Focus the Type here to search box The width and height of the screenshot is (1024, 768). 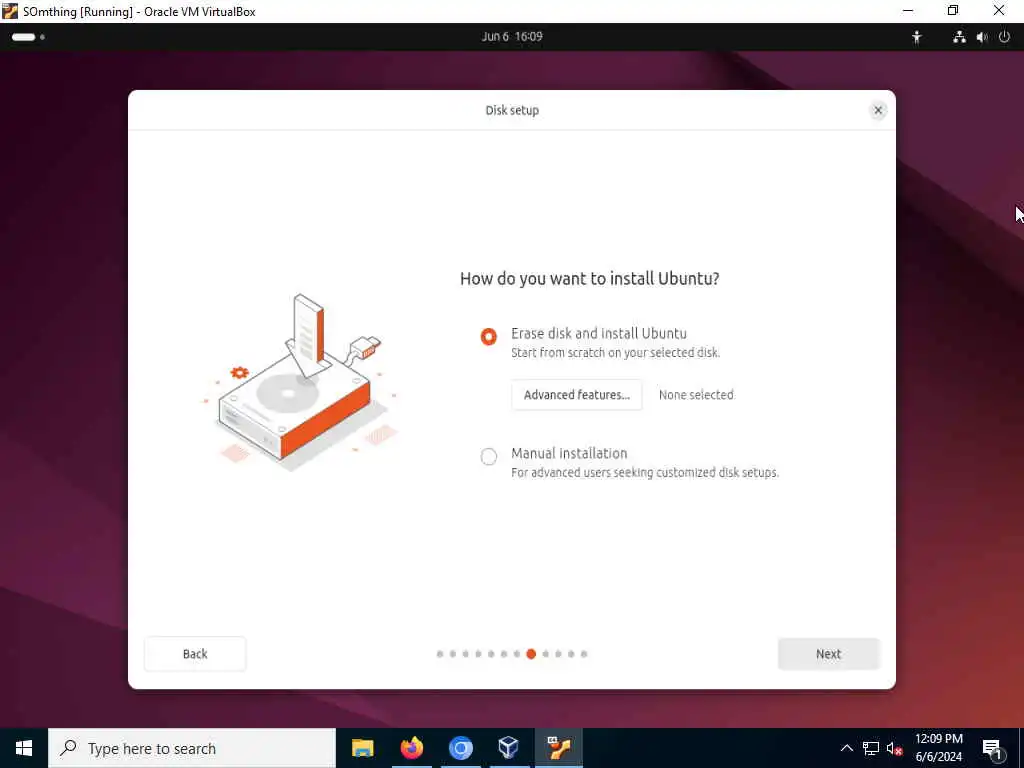[x=192, y=748]
